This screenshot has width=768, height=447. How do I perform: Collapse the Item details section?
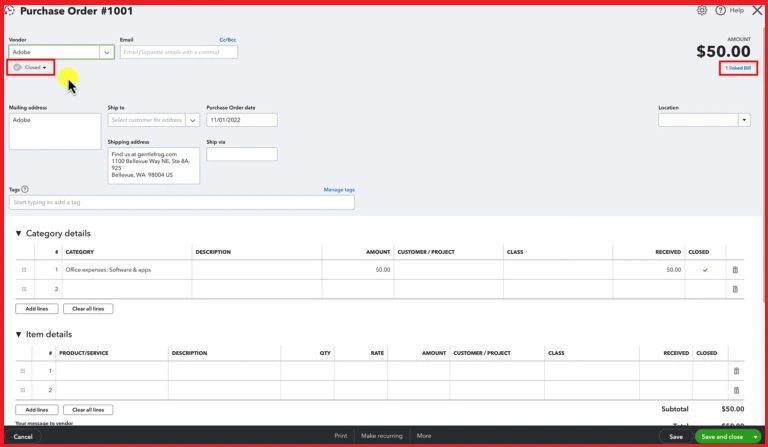18,335
